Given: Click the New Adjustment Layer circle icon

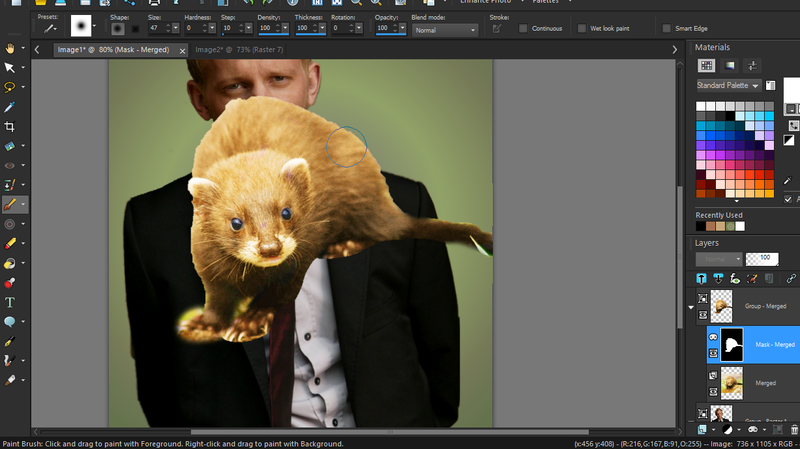Looking at the screenshot, I should tap(727, 430).
